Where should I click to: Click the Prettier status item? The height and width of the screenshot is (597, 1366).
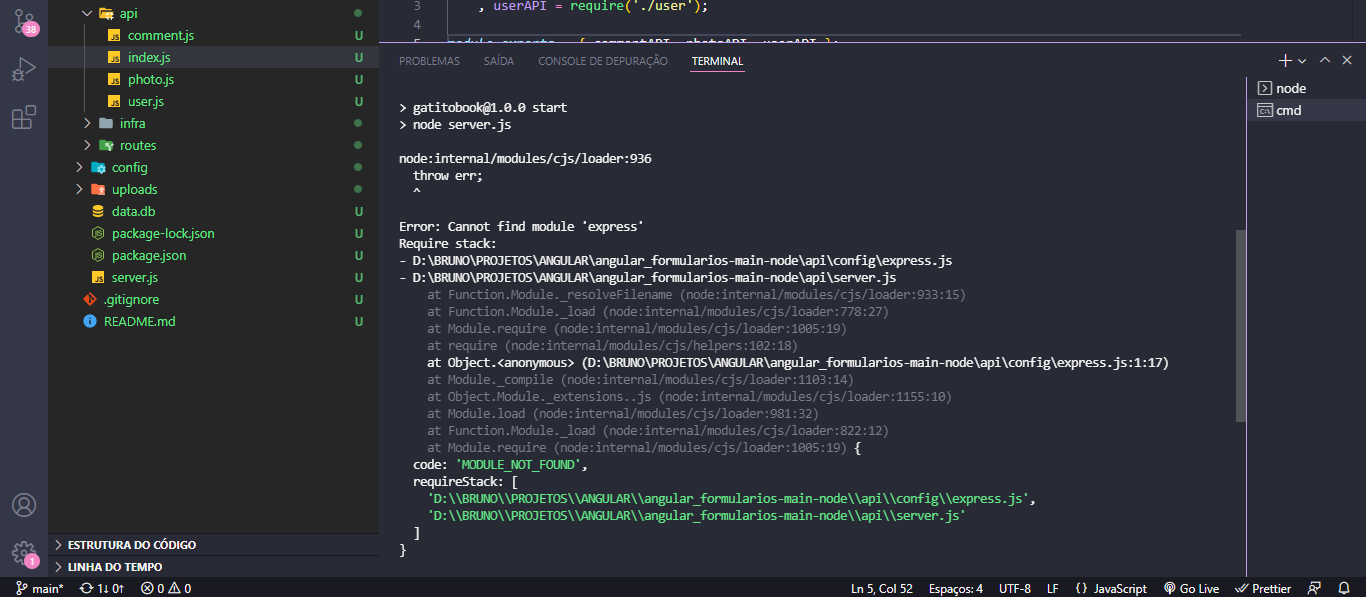click(1263, 588)
